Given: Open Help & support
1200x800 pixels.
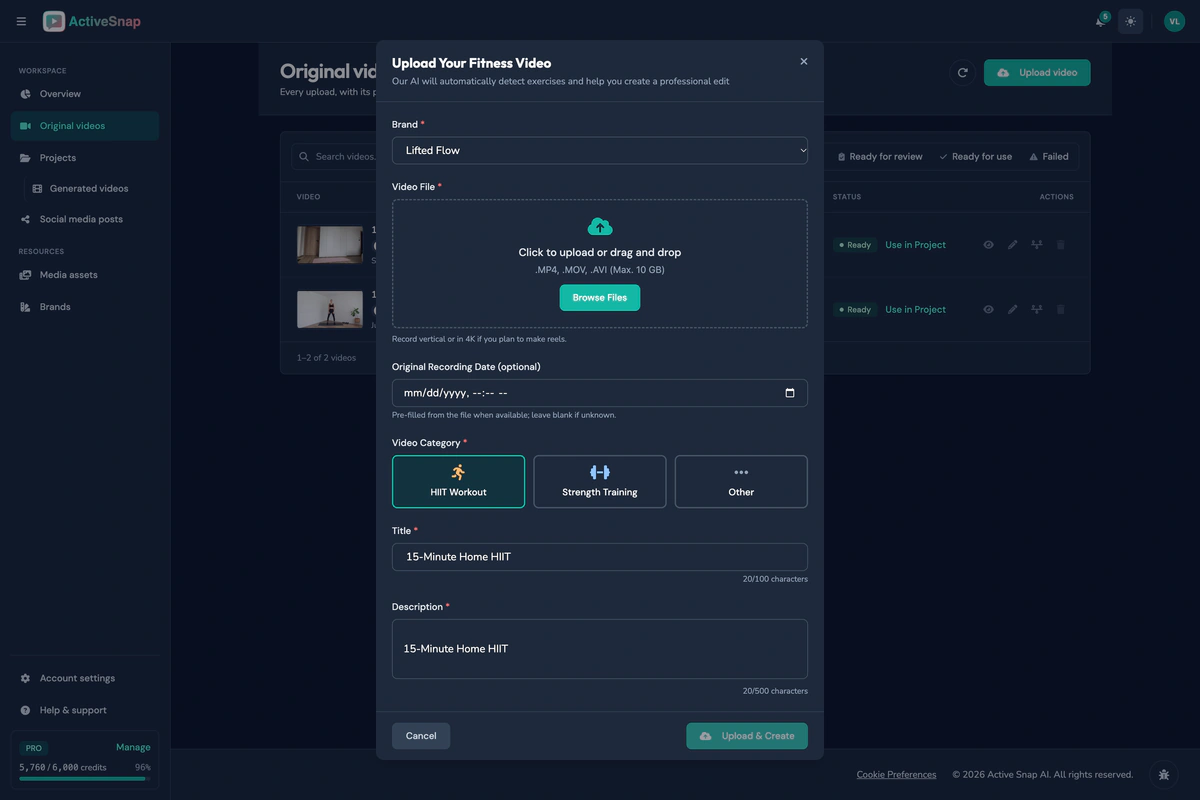Looking at the screenshot, I should pyautogui.click(x=85, y=710).
